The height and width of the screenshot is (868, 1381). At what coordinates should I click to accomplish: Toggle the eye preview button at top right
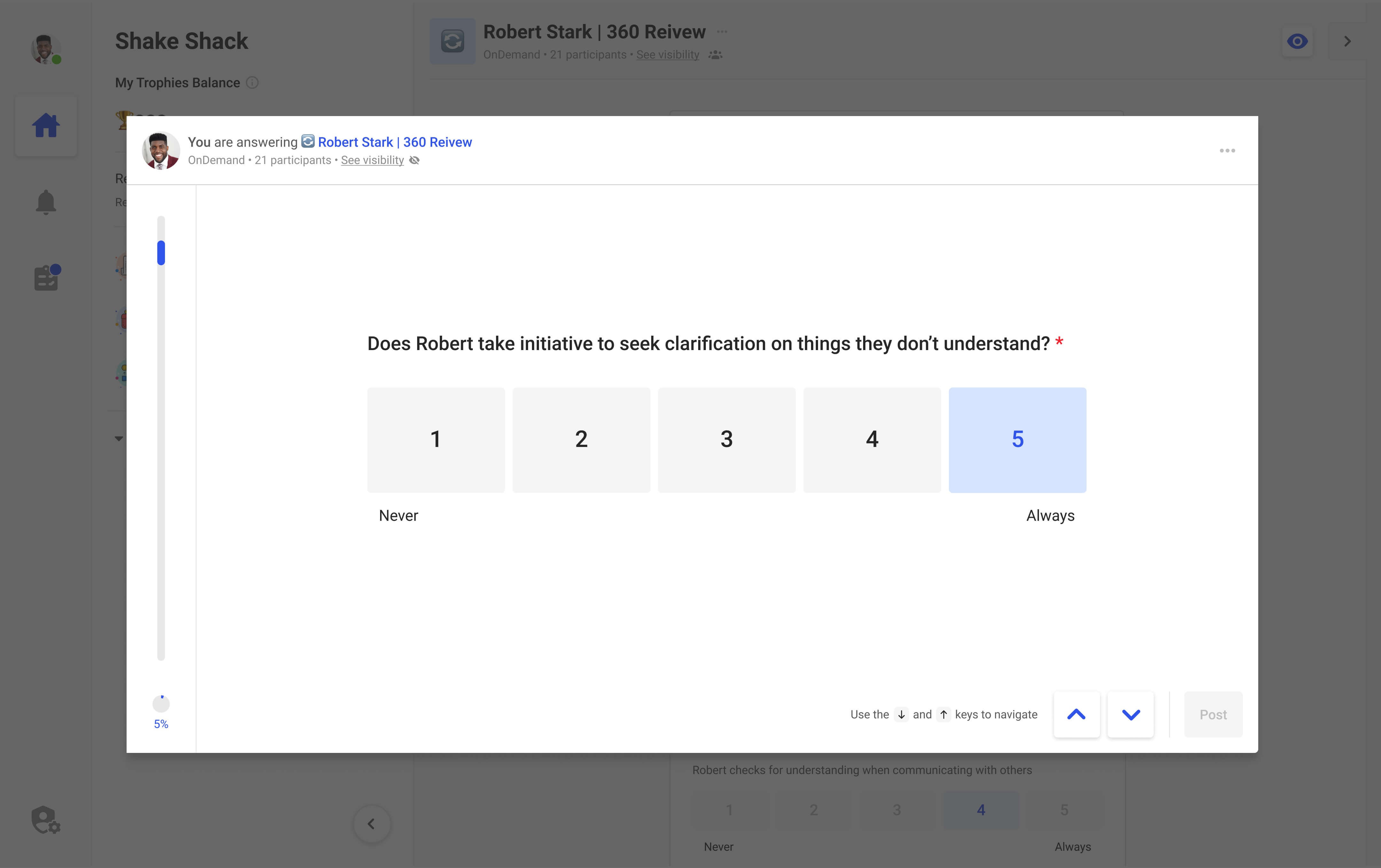click(x=1297, y=41)
